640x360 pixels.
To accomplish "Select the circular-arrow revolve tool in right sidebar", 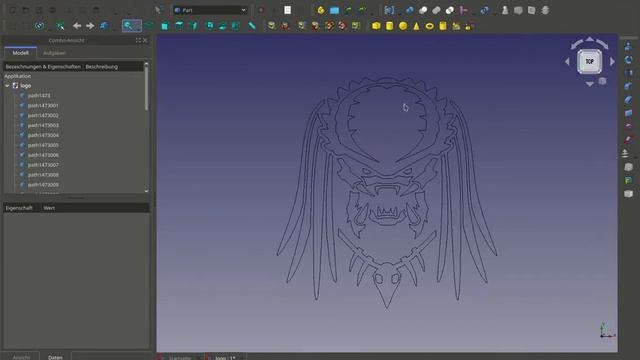I will 628,60.
